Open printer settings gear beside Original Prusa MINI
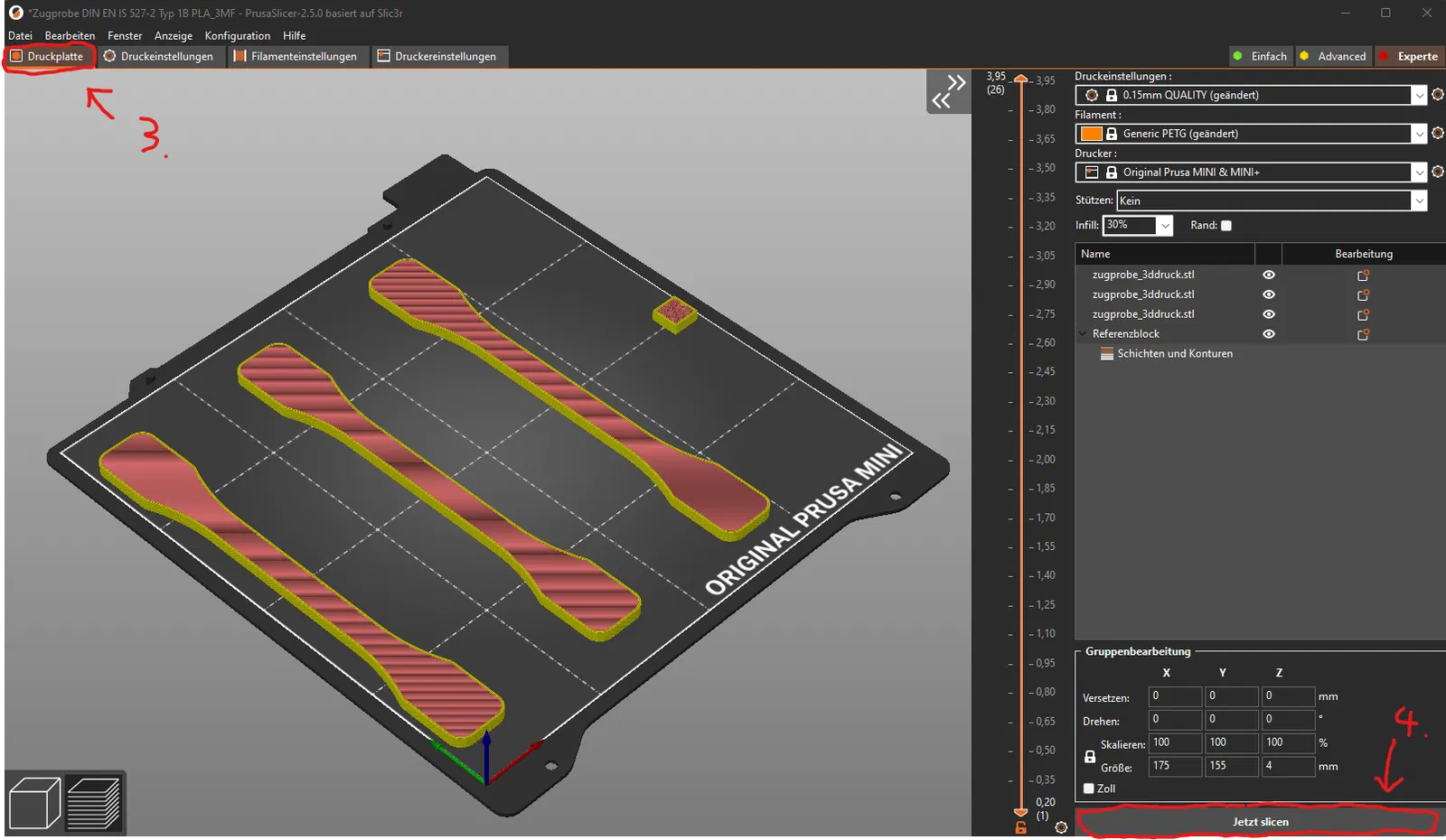 (1438, 172)
